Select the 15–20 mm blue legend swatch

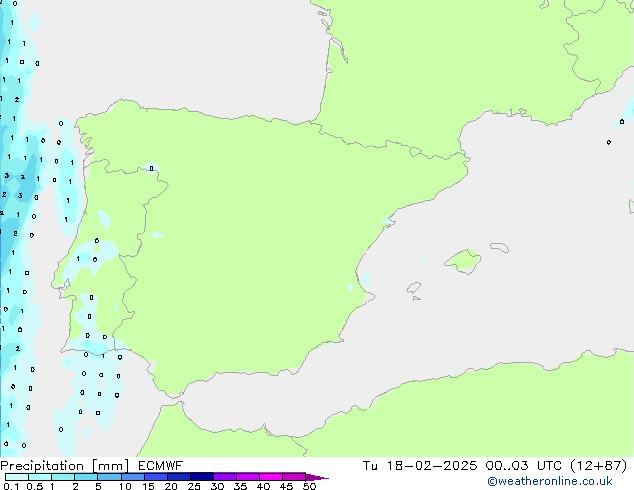pos(155,477)
